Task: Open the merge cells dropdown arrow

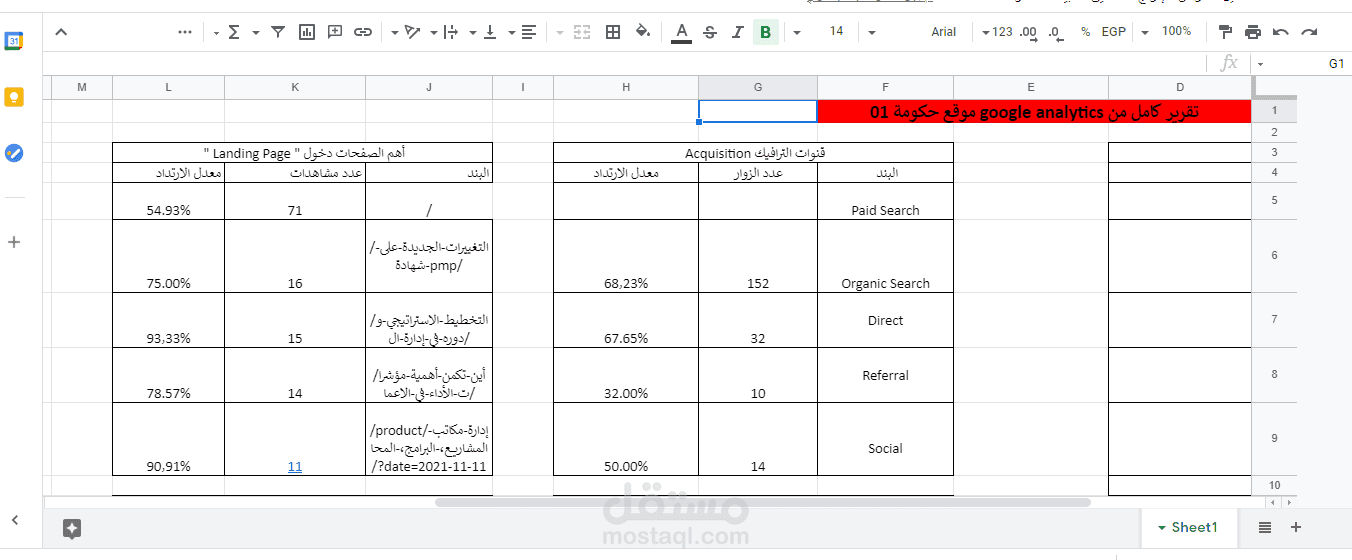Action: (559, 32)
